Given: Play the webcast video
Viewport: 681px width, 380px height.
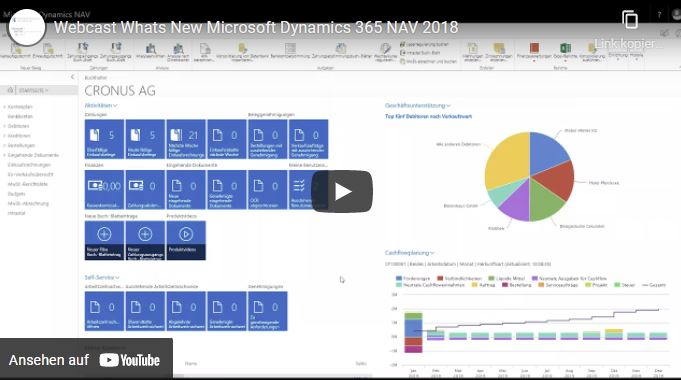Looking at the screenshot, I should click(342, 192).
